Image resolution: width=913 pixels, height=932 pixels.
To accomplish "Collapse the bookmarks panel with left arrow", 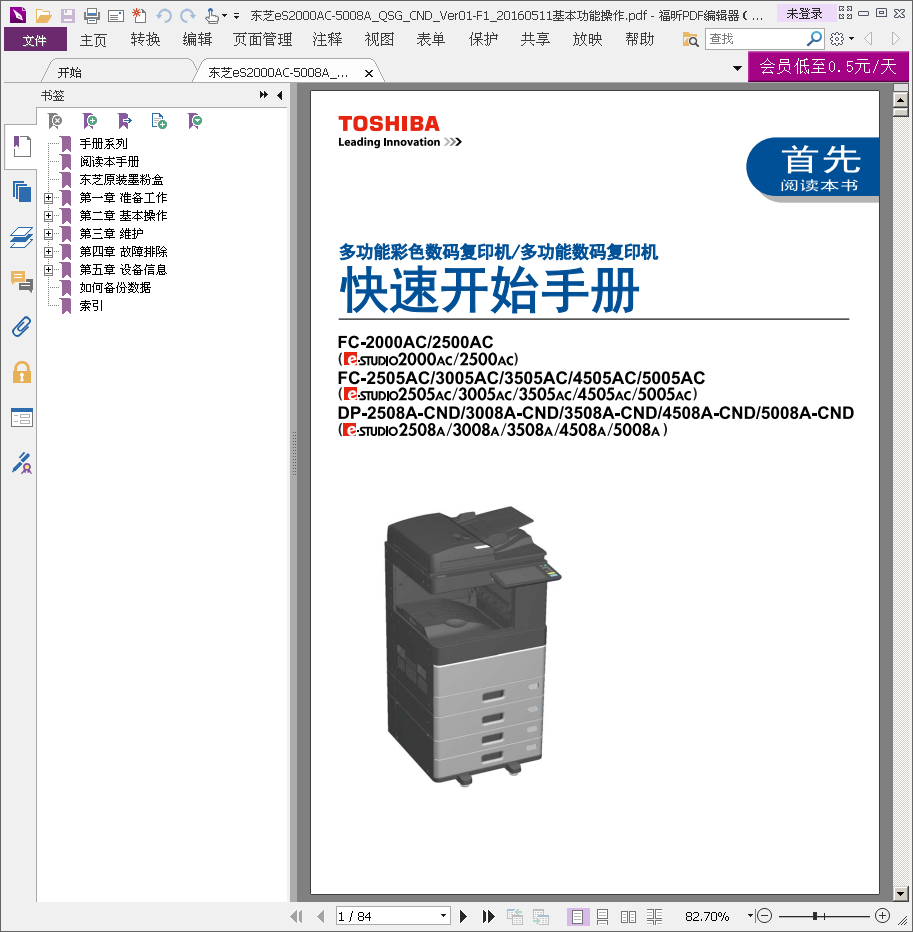I will click(279, 95).
